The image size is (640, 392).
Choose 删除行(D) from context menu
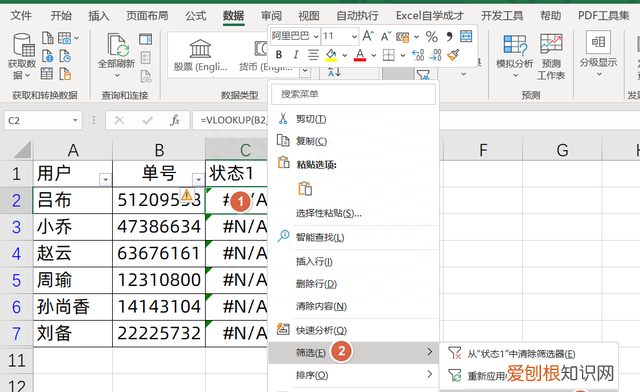pyautogui.click(x=353, y=284)
